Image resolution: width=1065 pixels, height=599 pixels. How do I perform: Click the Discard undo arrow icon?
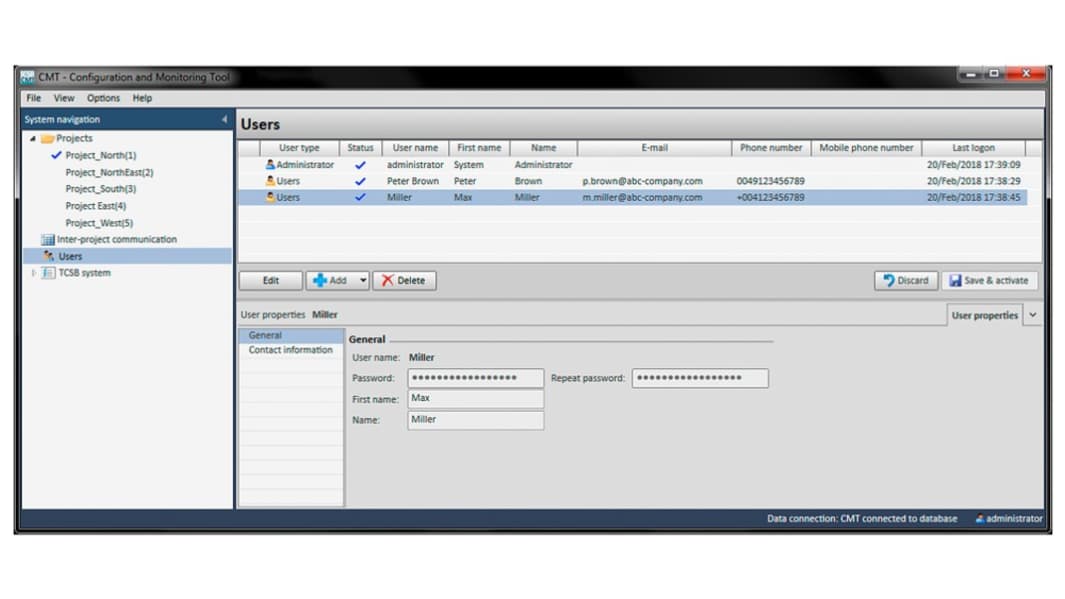click(888, 280)
